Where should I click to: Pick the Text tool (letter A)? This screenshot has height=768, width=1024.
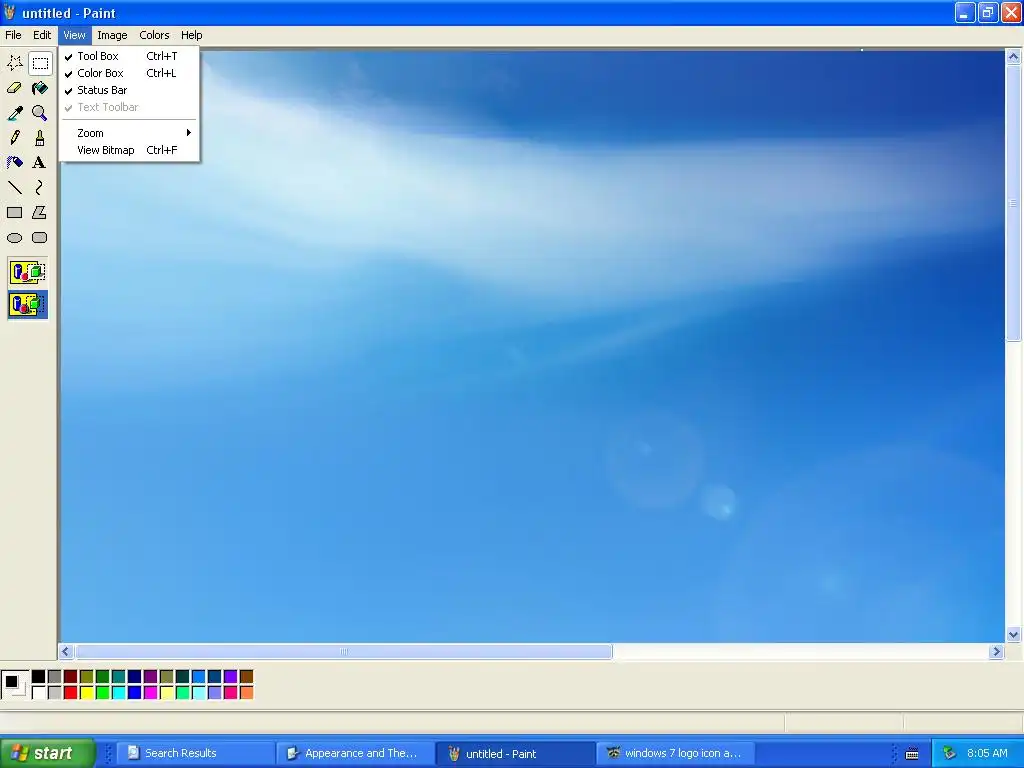point(40,163)
